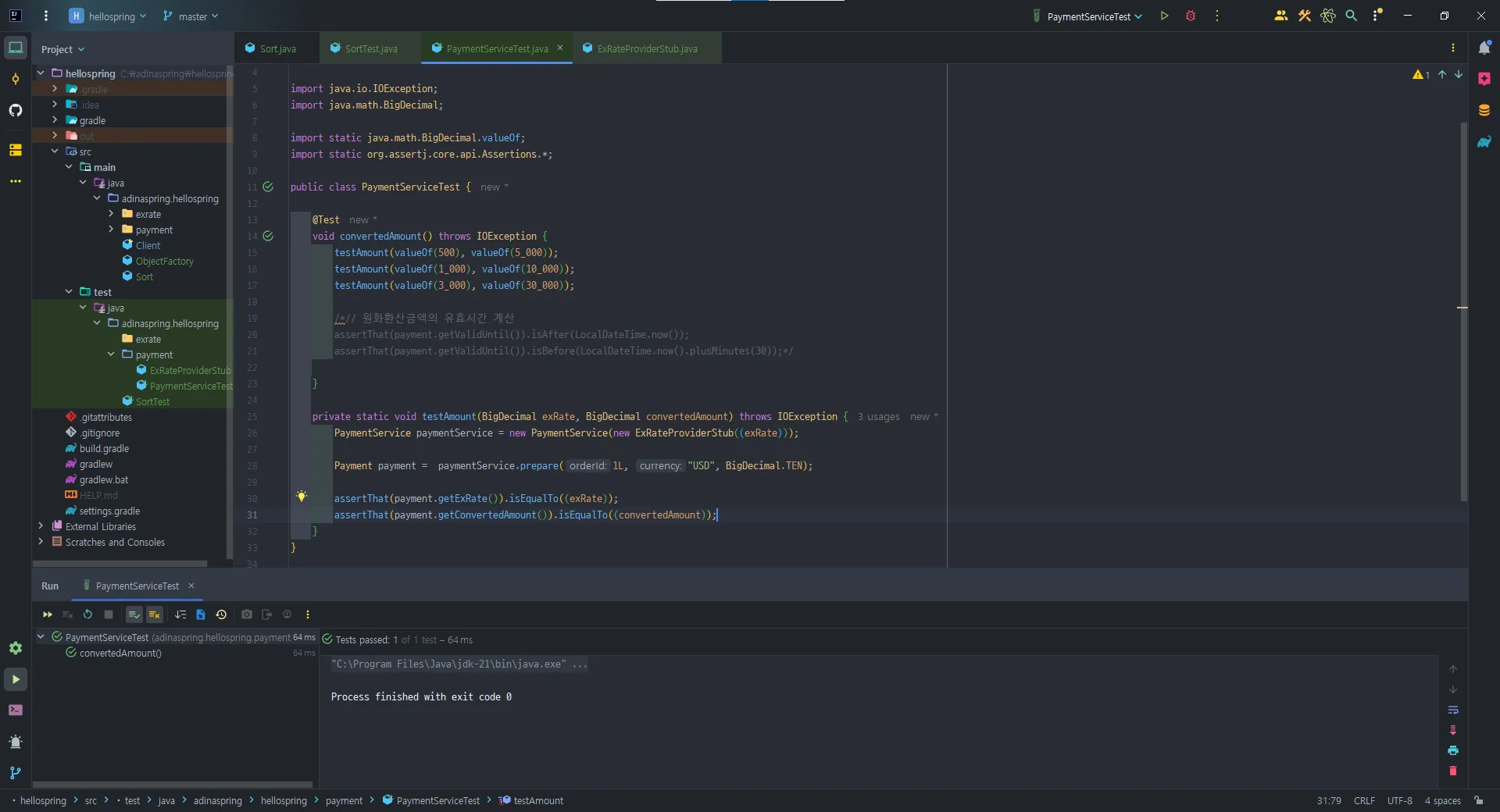Start debugging with the red bug icon
The height and width of the screenshot is (812, 1500).
(1191, 16)
